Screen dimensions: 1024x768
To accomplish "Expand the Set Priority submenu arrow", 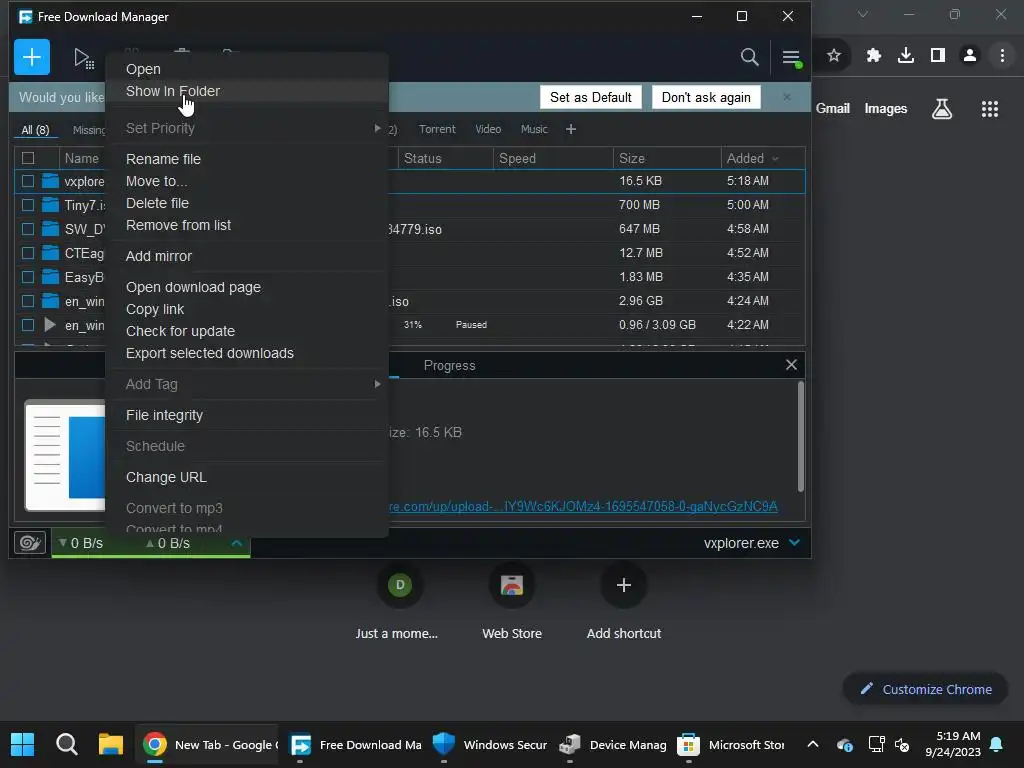I will click(377, 128).
